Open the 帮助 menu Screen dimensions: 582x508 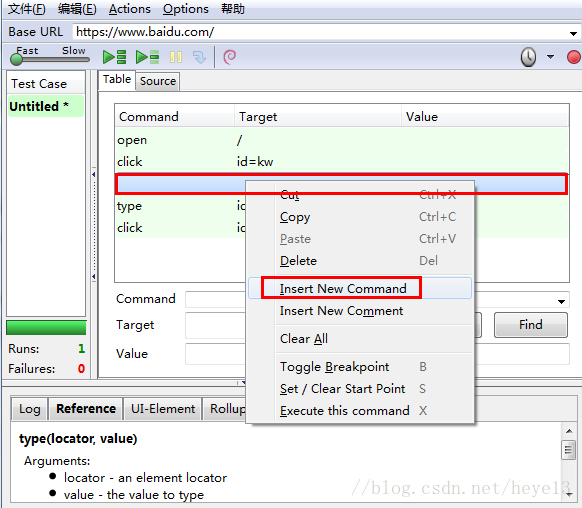[233, 9]
